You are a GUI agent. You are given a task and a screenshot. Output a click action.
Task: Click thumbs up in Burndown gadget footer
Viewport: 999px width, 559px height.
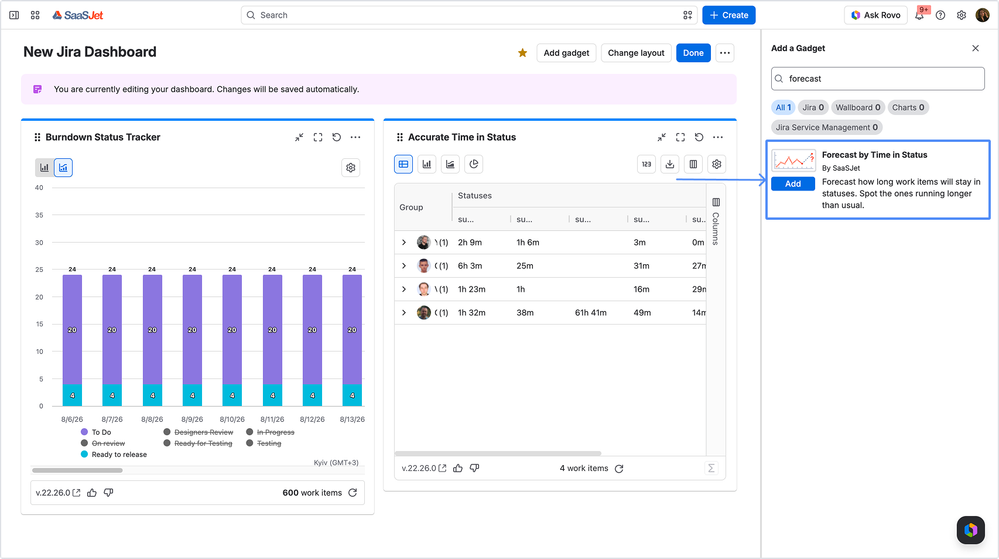click(92, 493)
